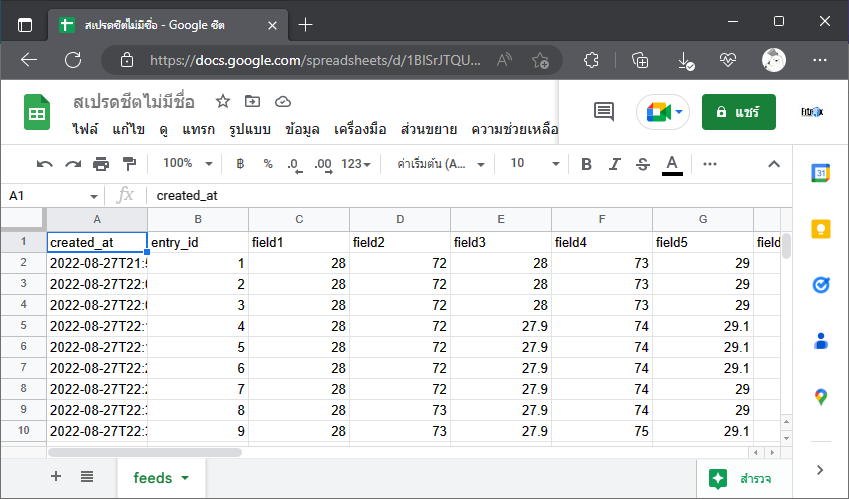The image size is (849, 499).
Task: Decrease decimal places
Action: coord(295,165)
